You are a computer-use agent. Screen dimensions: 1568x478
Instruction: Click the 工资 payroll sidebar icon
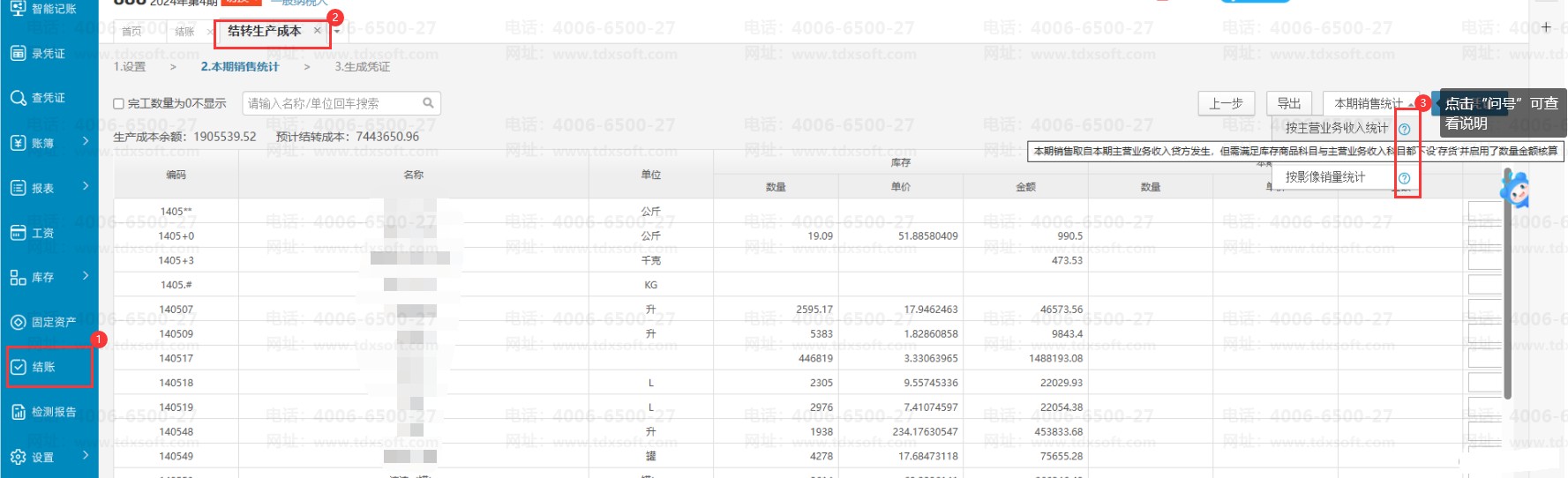19,233
